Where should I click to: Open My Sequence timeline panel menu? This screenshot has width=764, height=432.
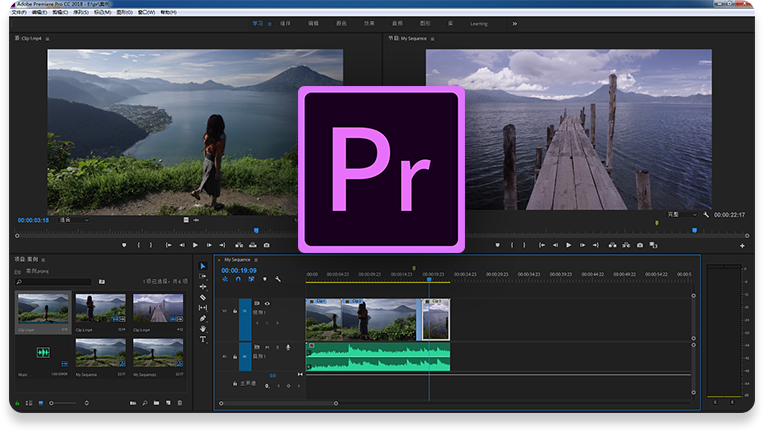click(256, 260)
